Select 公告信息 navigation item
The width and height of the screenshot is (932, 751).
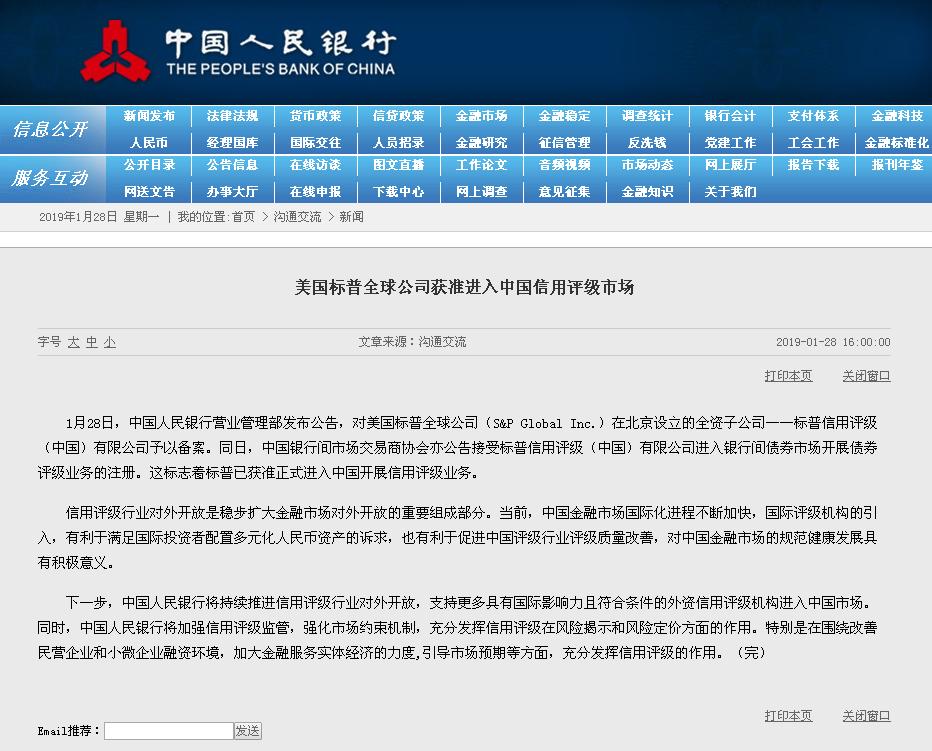(232, 165)
